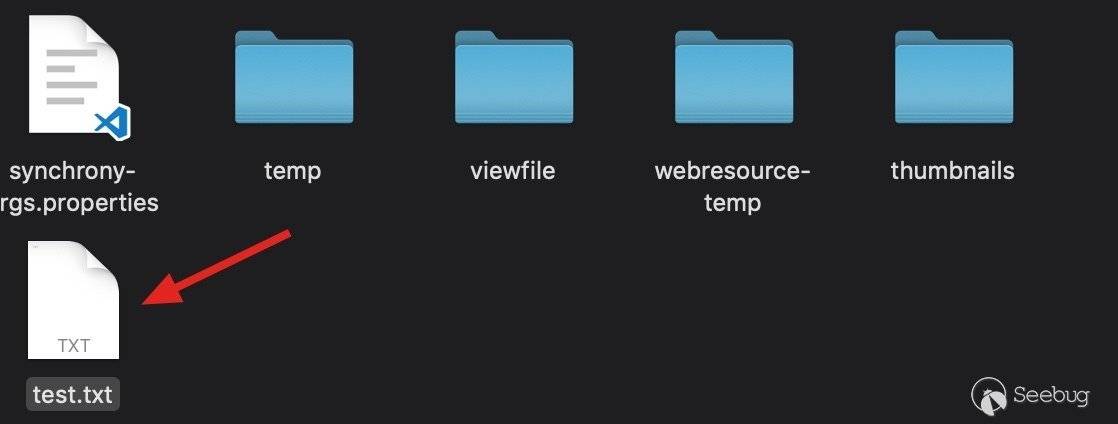The height and width of the screenshot is (424, 1118).
Task: Click the webresource-temp folder name label
Action: coord(732,187)
